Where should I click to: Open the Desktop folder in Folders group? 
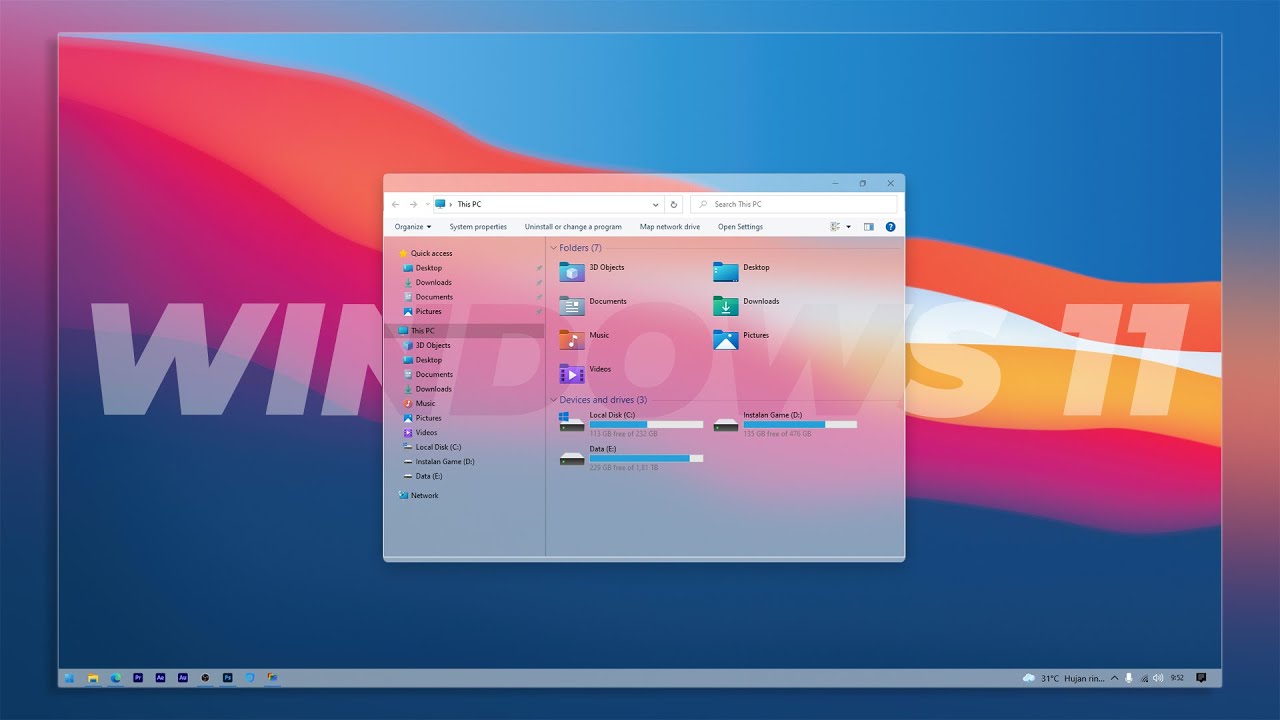(x=726, y=271)
